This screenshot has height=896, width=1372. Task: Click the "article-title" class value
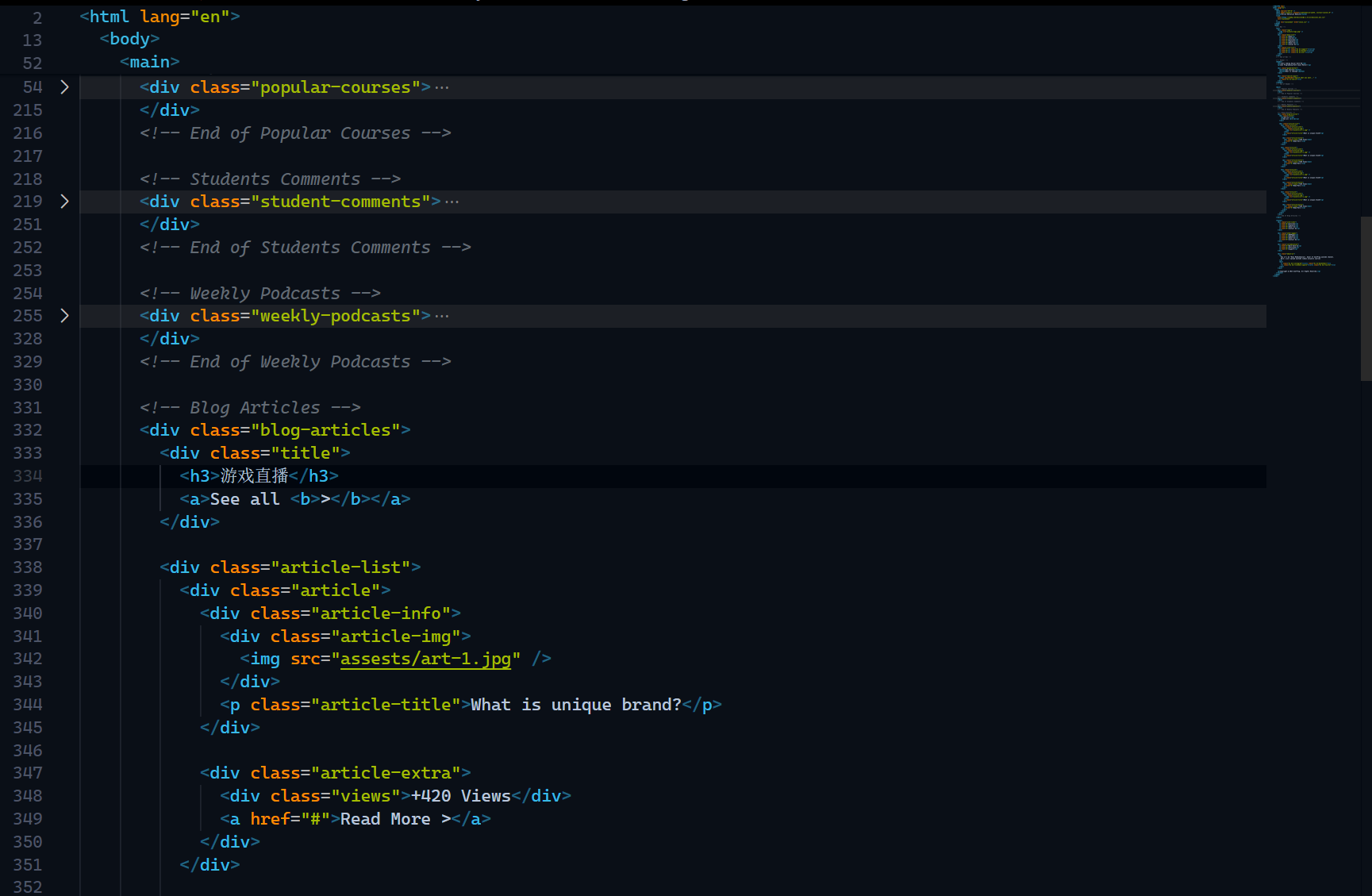(386, 705)
